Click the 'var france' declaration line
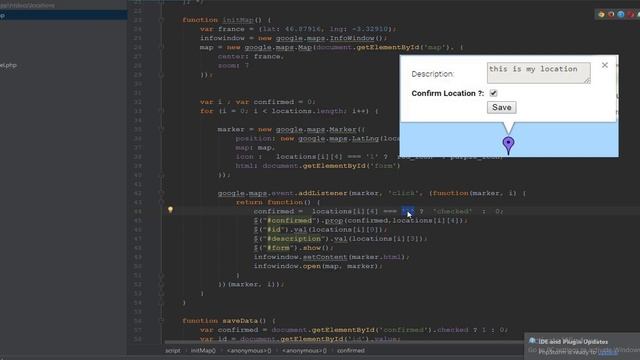 [298, 29]
